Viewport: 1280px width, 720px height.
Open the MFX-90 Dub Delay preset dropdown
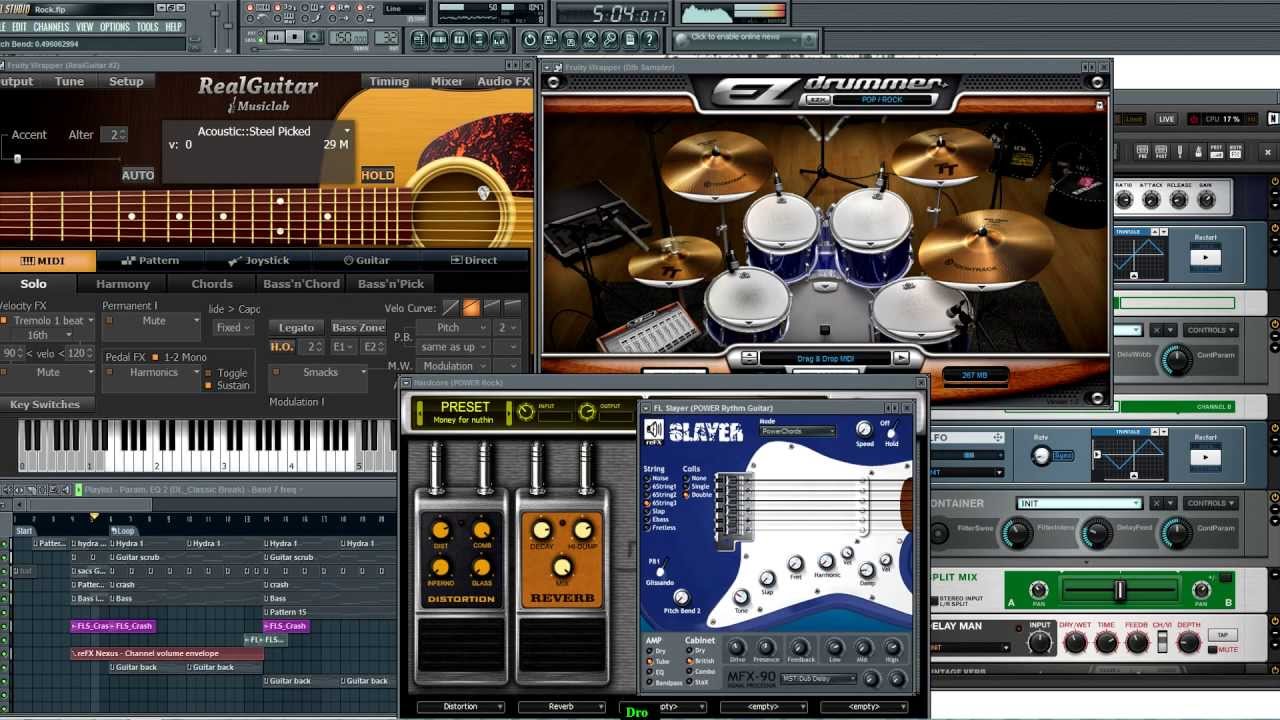coord(818,678)
